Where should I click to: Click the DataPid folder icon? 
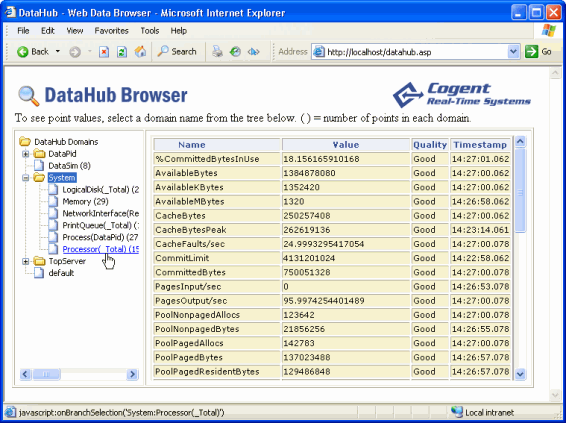[x=39, y=153]
